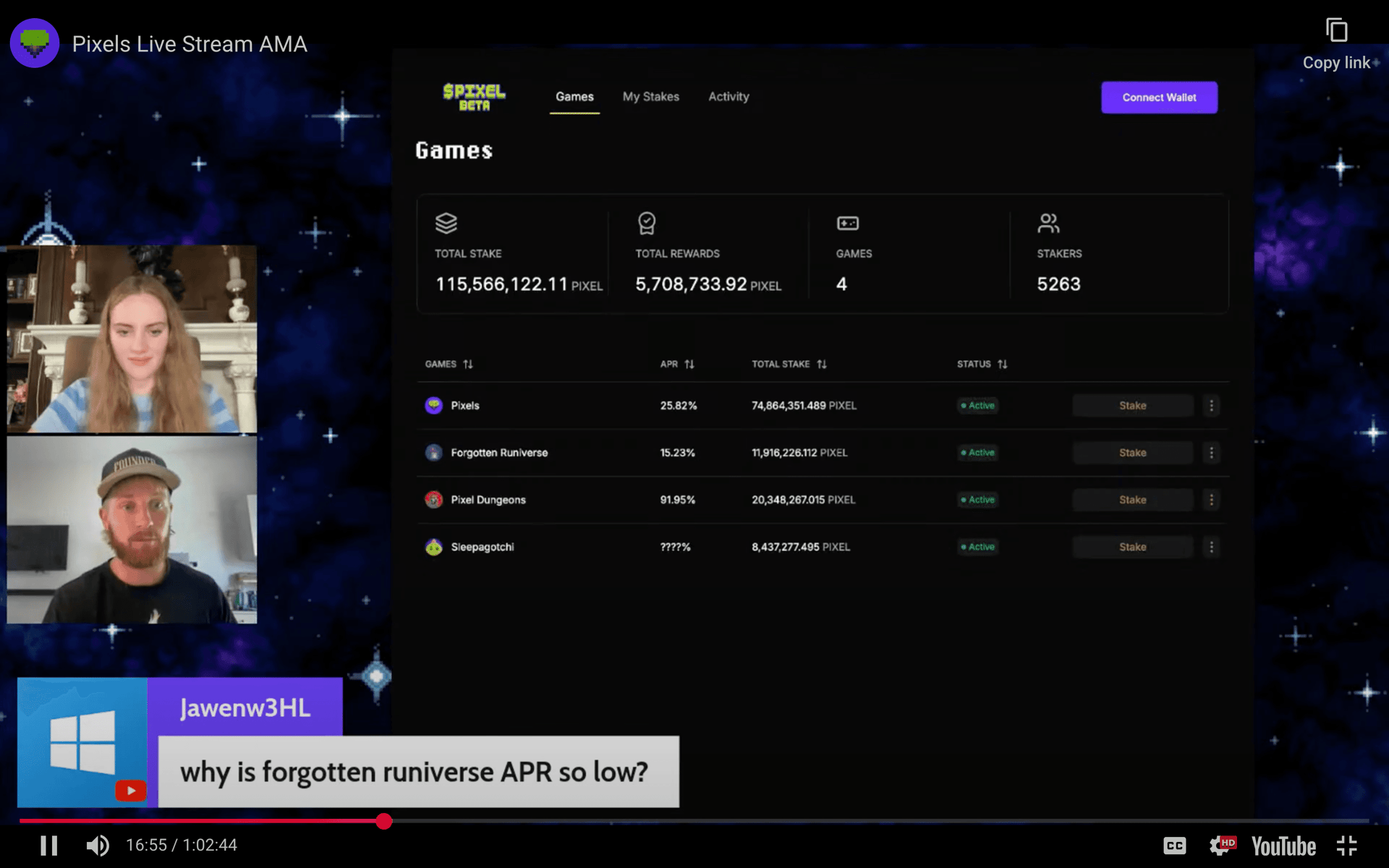This screenshot has width=1389, height=868.
Task: Toggle closed captions on
Action: coord(1174,846)
